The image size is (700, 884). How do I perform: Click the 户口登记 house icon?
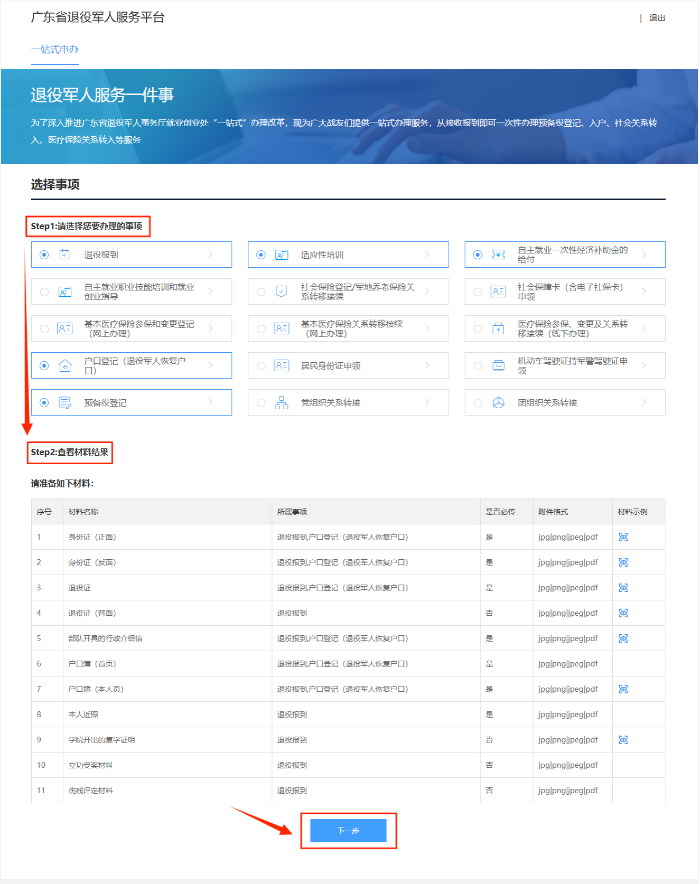65,366
